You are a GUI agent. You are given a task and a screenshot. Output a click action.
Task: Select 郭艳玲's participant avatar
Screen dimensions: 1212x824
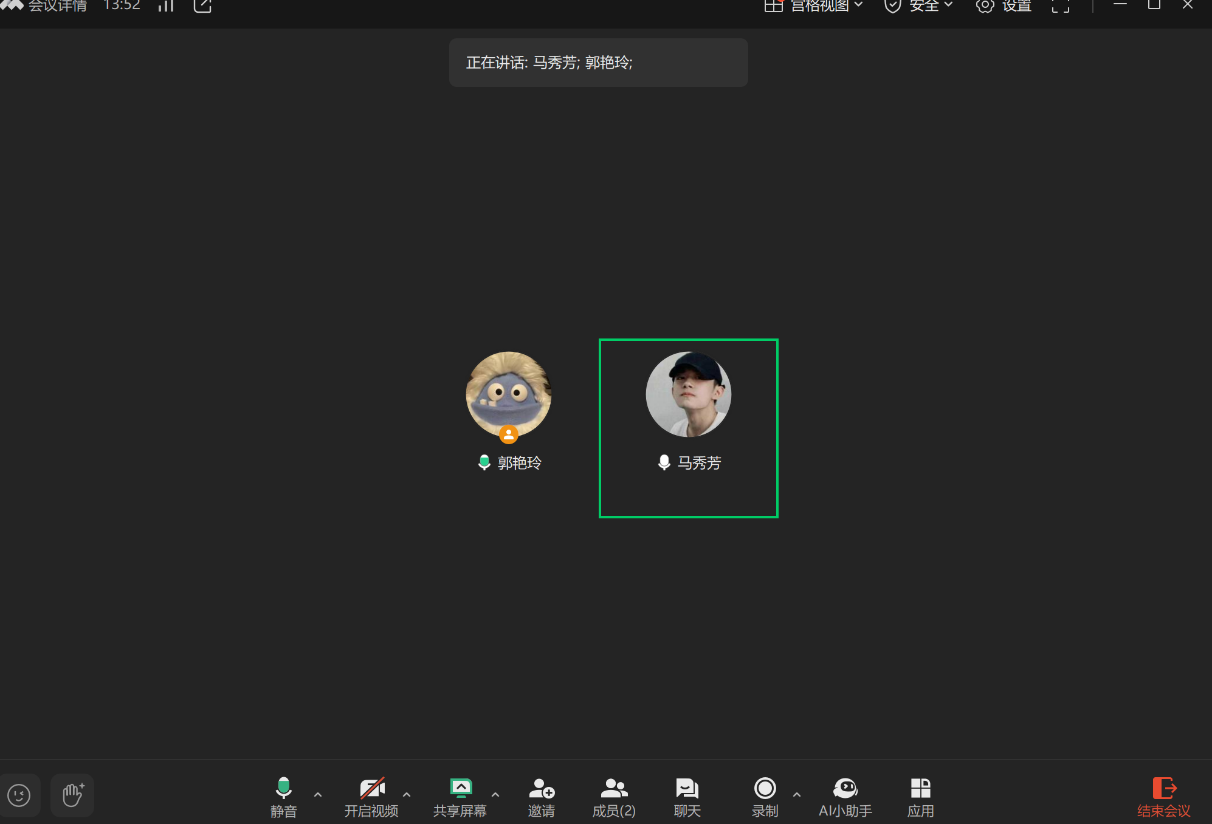[x=509, y=394]
